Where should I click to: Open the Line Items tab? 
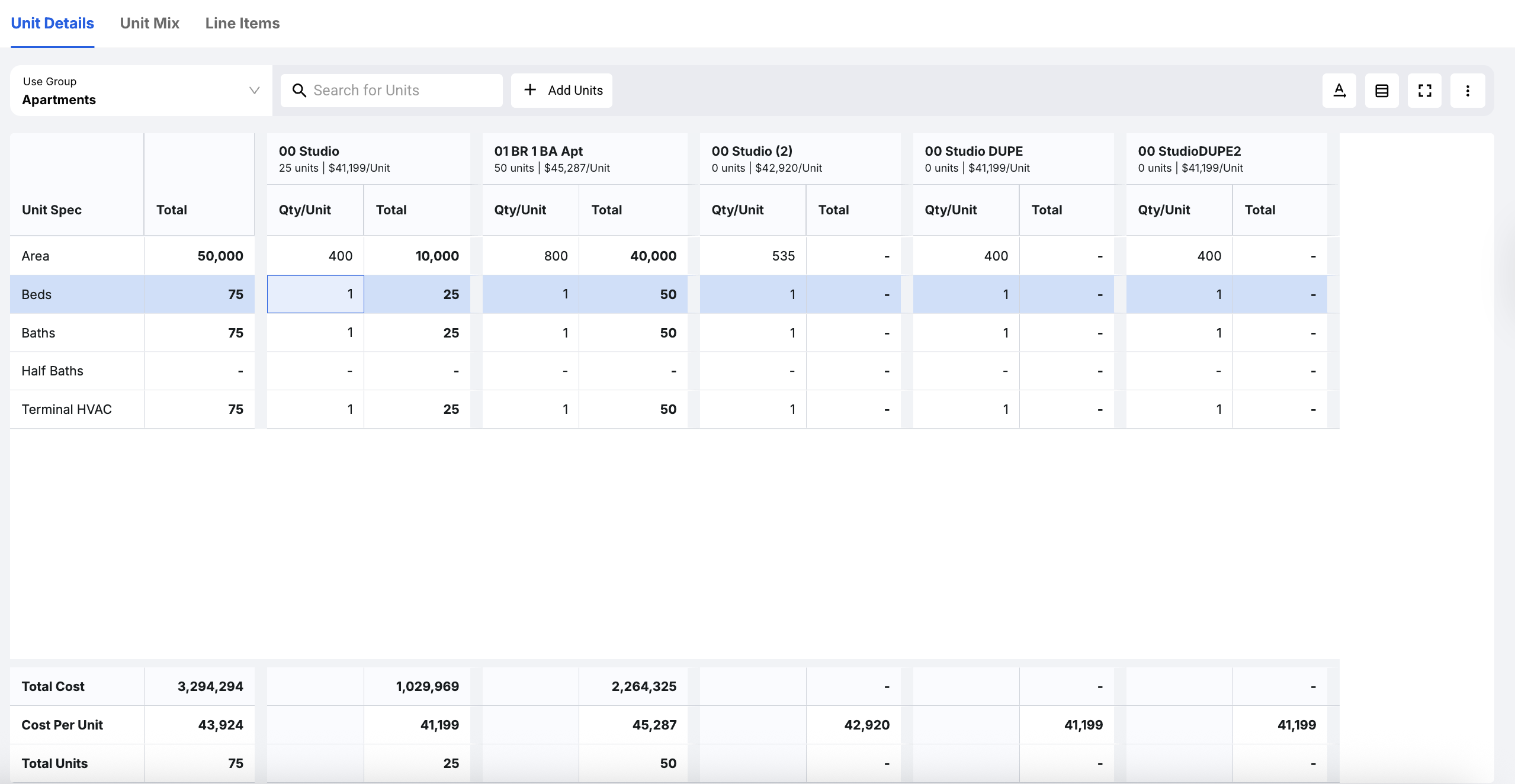242,24
